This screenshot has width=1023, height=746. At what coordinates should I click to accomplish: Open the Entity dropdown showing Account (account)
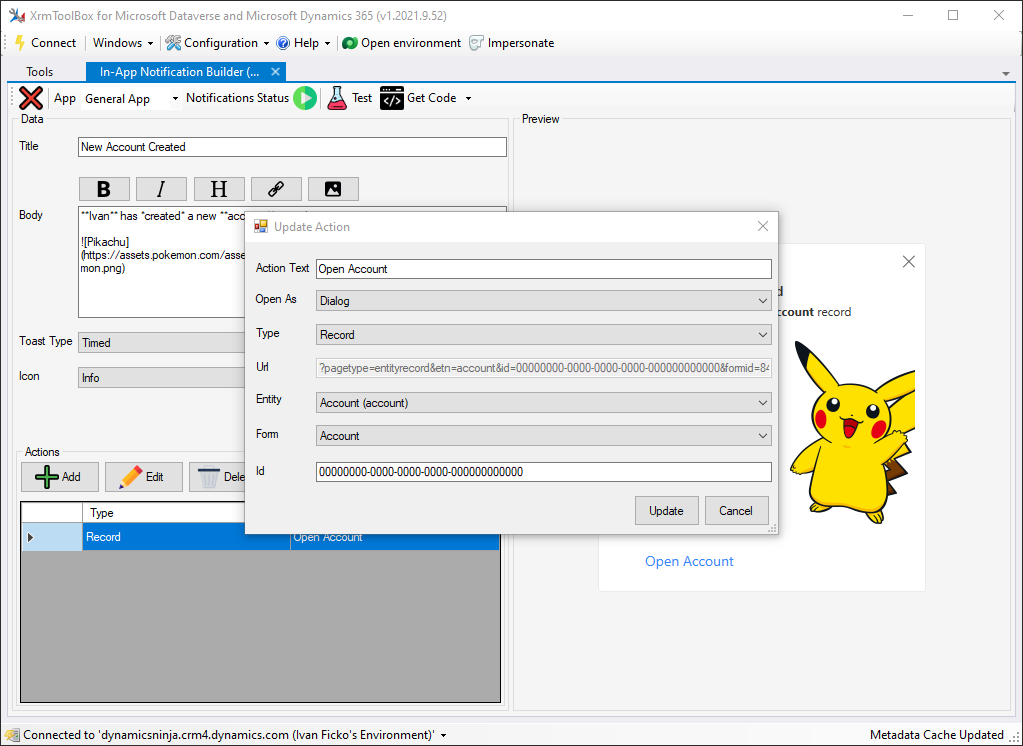pyautogui.click(x=543, y=403)
